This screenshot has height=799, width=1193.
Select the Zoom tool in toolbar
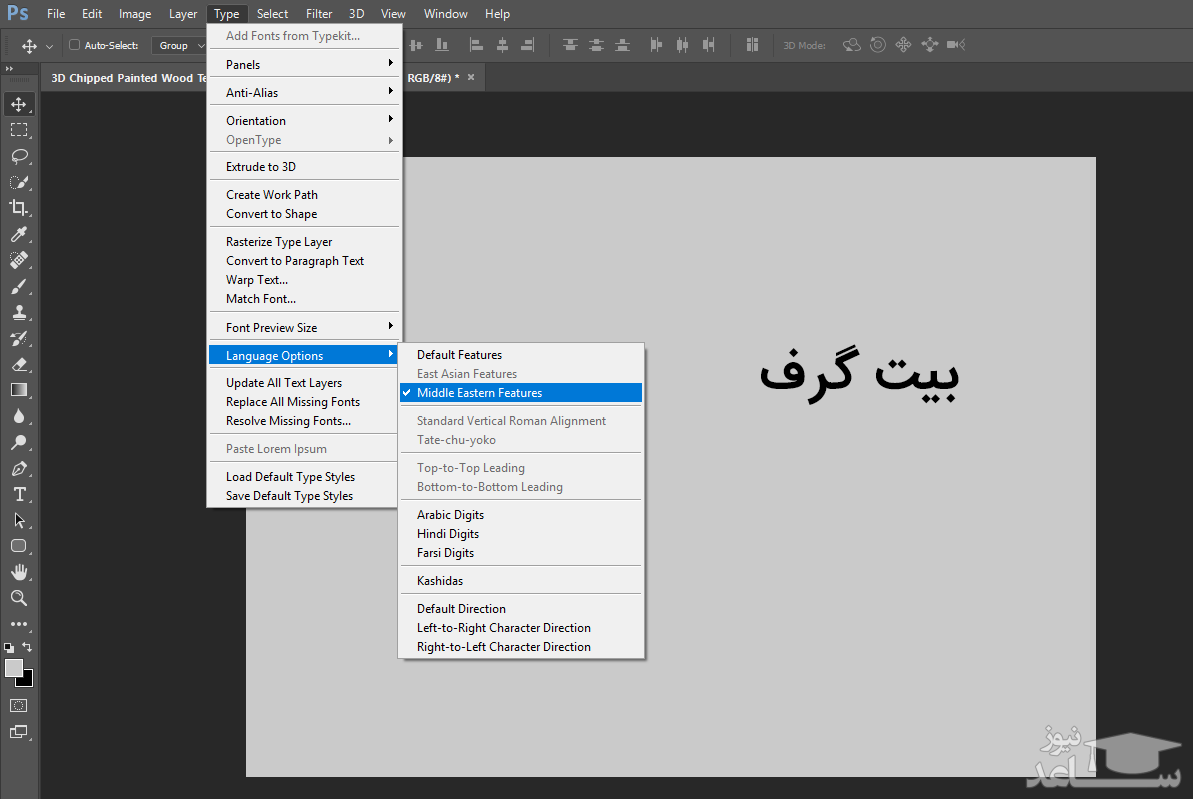coord(19,598)
